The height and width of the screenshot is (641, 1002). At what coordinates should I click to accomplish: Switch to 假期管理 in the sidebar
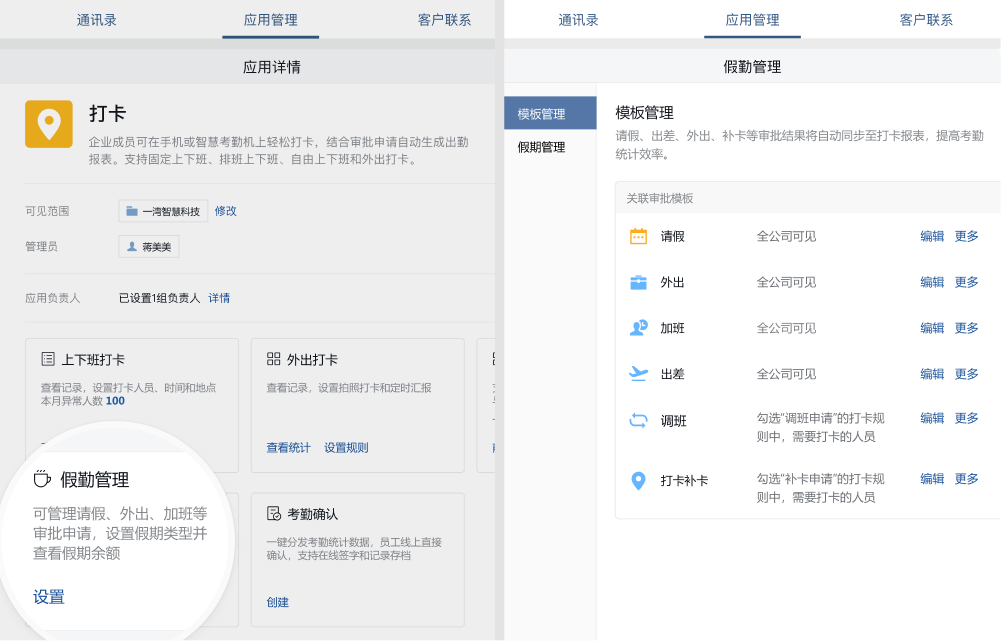(541, 147)
